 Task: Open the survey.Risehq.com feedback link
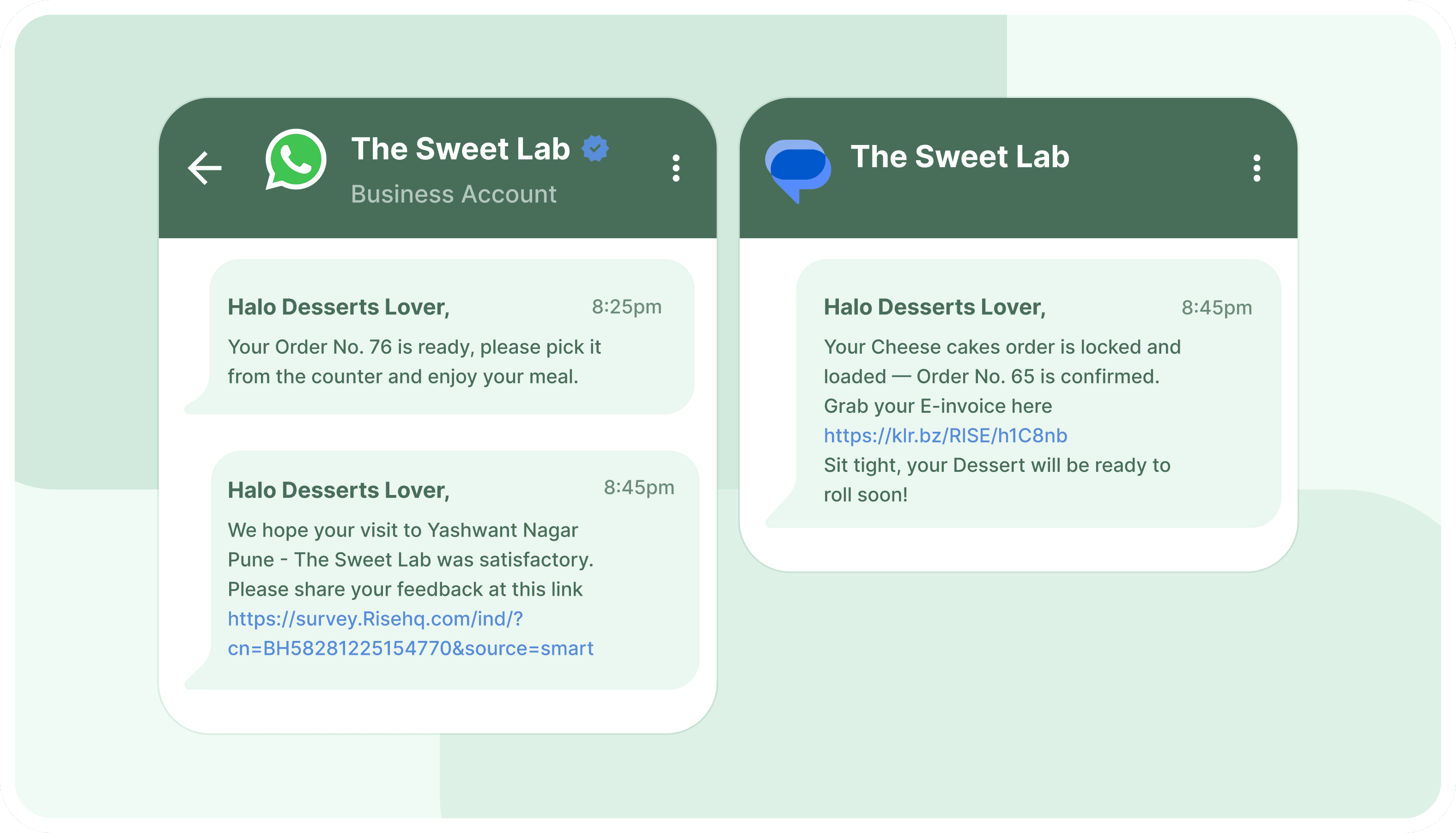click(x=410, y=634)
